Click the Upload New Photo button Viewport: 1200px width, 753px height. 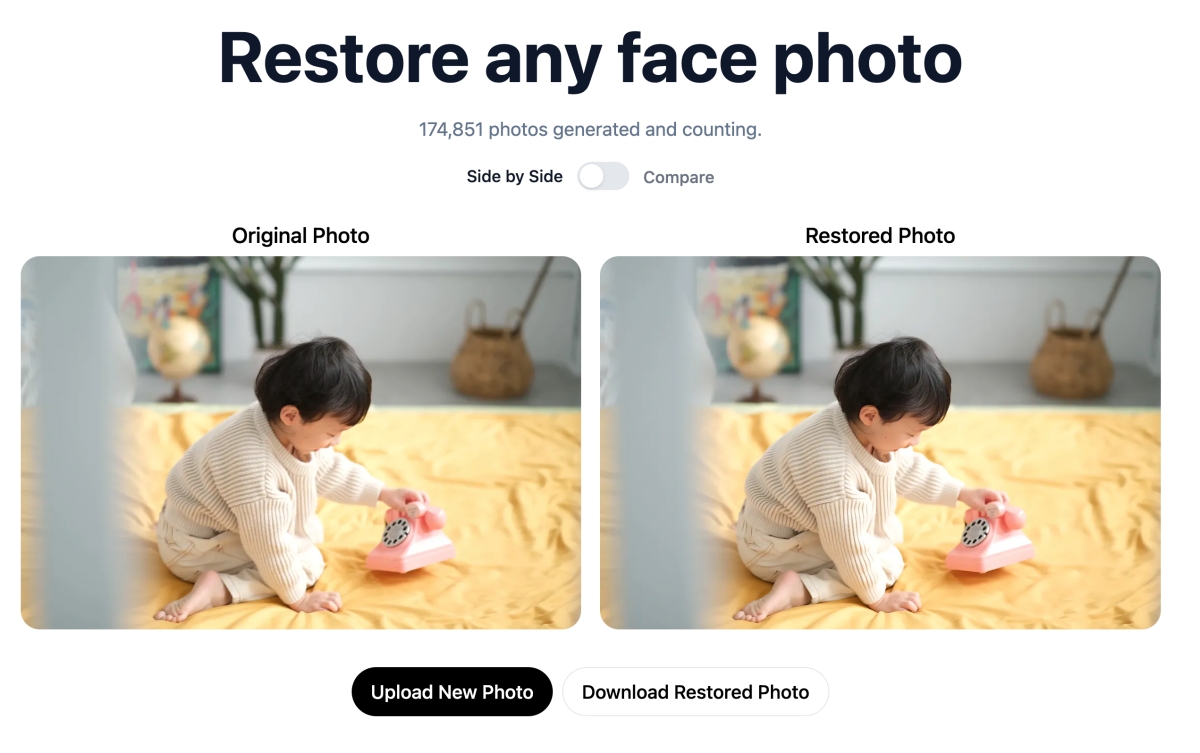(452, 692)
